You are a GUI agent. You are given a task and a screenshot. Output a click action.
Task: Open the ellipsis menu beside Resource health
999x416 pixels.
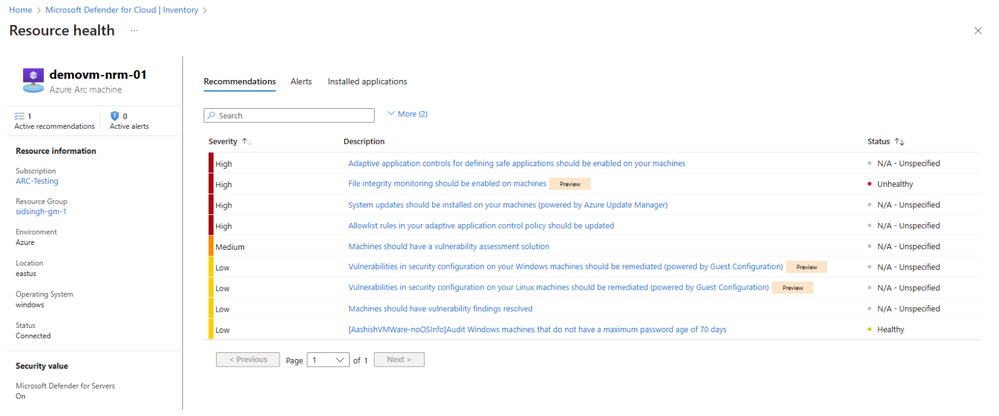[134, 31]
